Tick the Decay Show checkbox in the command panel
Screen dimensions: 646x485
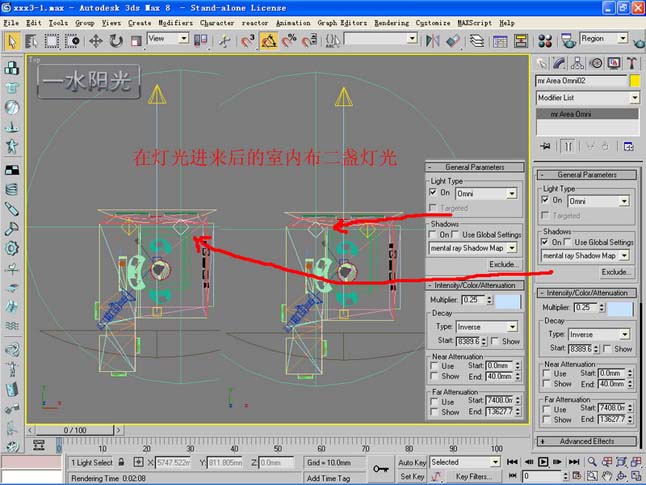[x=608, y=348]
